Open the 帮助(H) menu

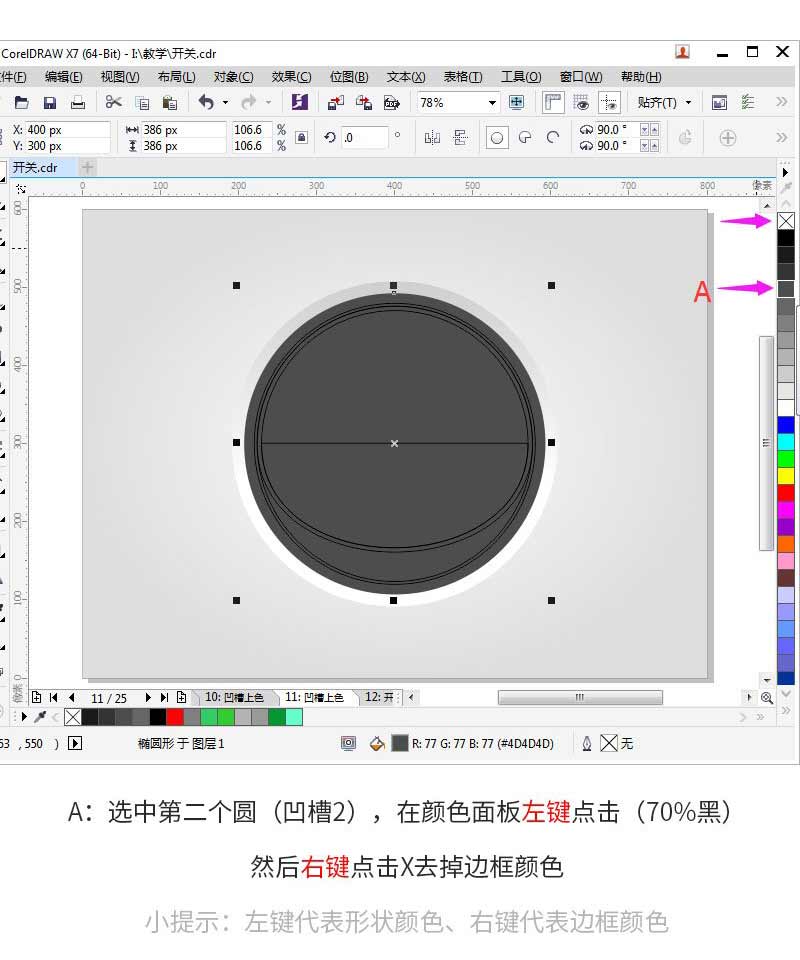[x=641, y=77]
